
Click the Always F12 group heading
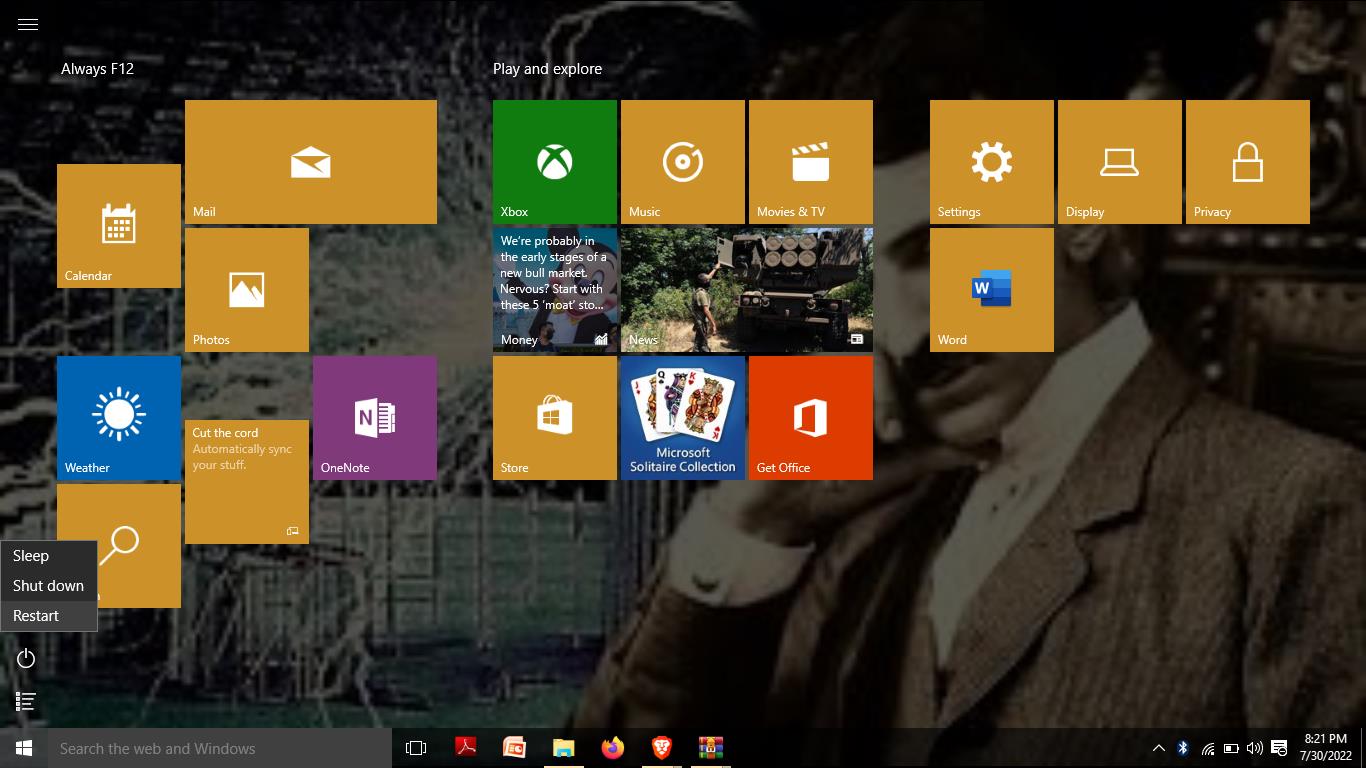point(97,69)
